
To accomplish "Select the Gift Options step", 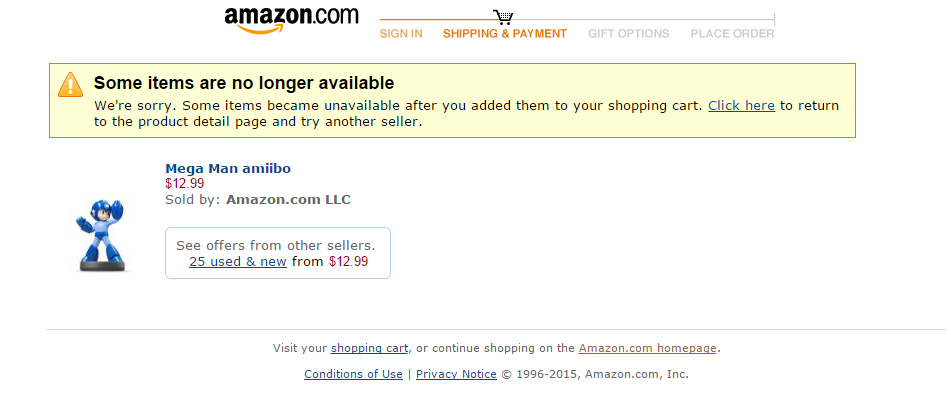I will tap(628, 34).
